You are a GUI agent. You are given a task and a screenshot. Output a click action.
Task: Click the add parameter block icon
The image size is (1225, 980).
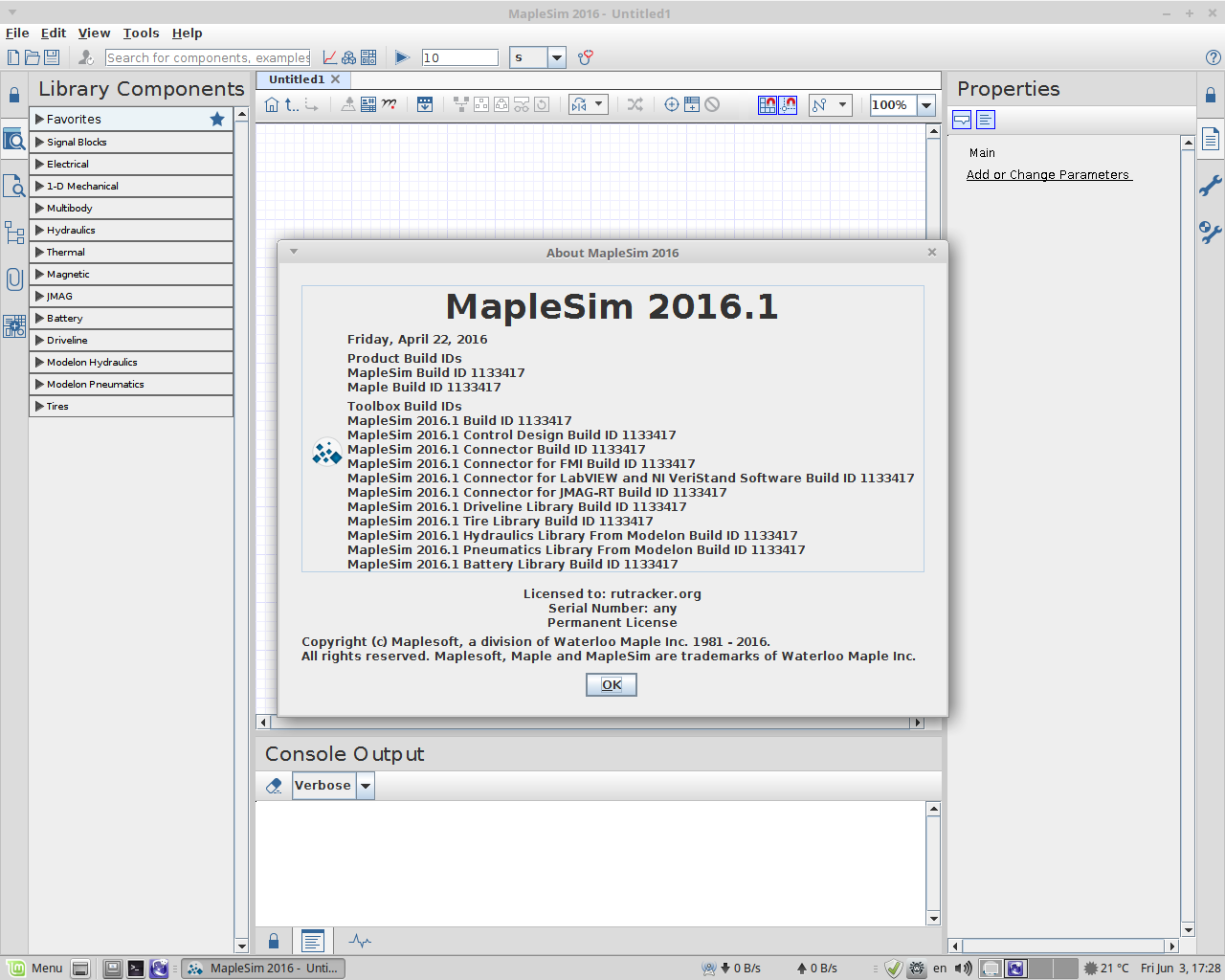pyautogui.click(x=692, y=104)
